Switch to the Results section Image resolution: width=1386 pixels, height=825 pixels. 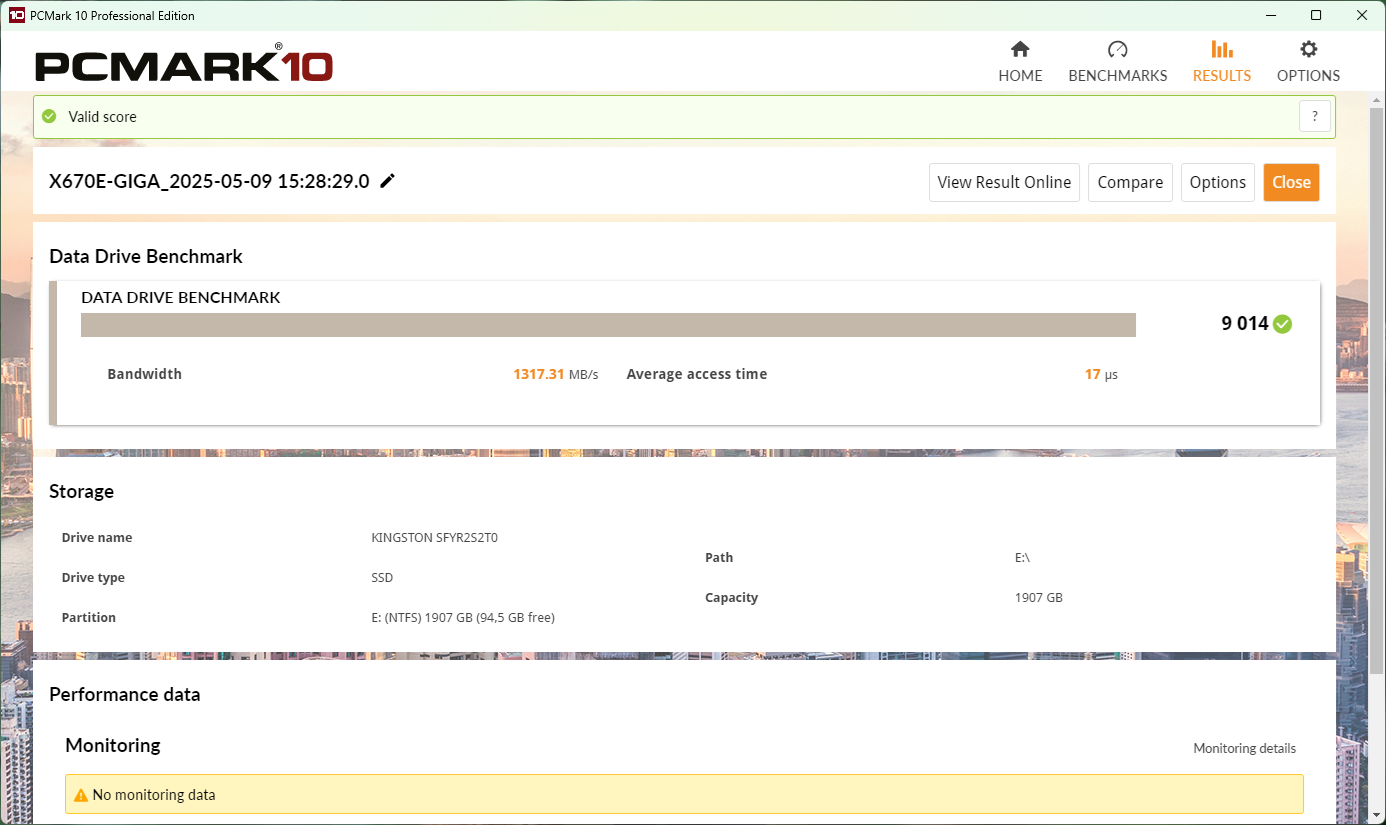coord(1222,62)
